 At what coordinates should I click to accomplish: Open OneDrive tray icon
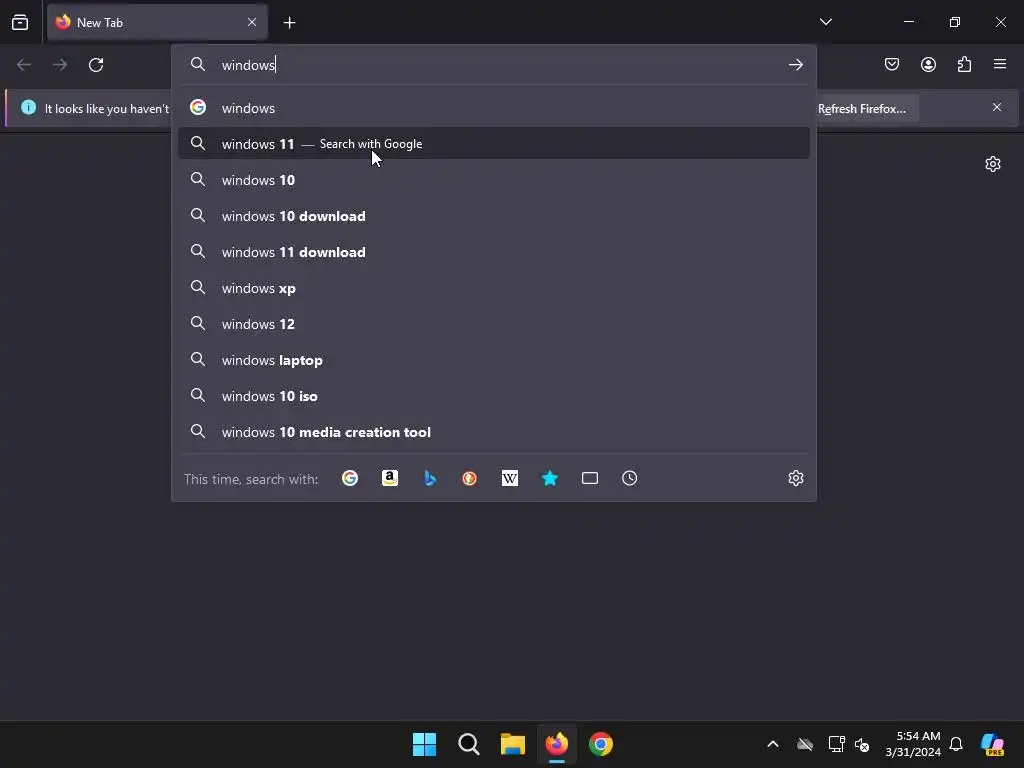(x=805, y=744)
